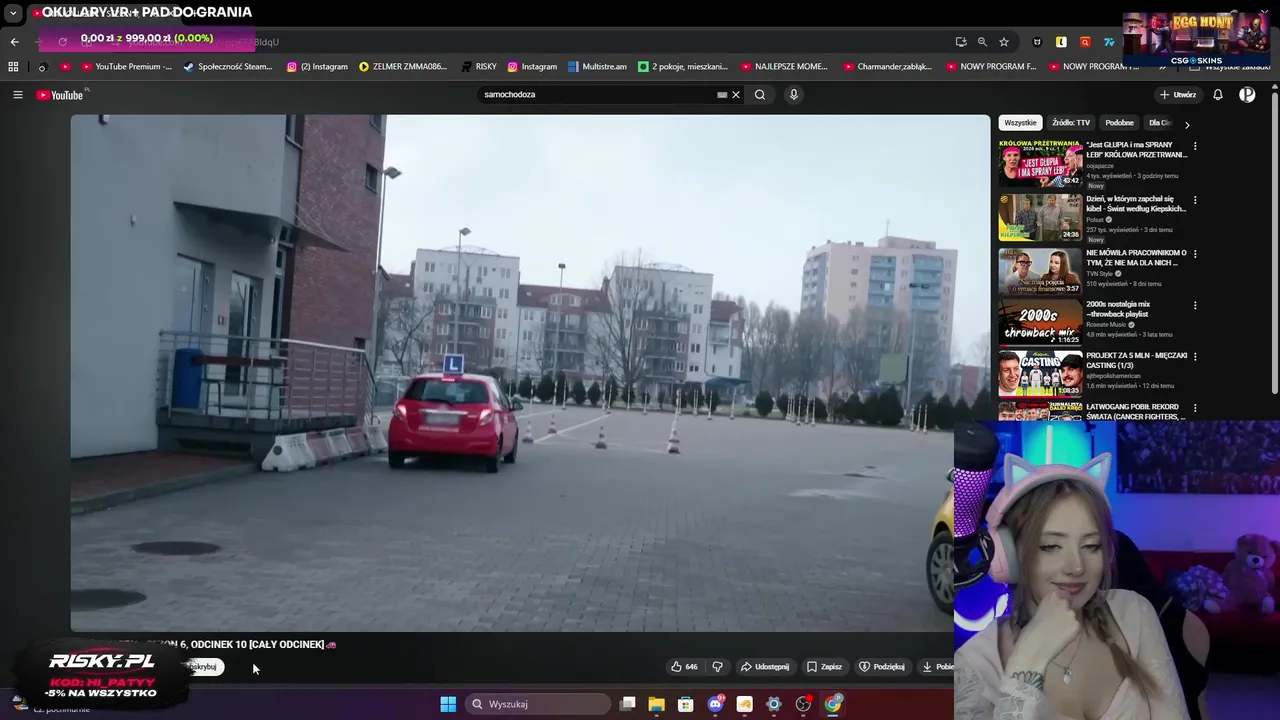This screenshot has width=1280, height=720.
Task: Open the YouTube notifications bell
Action: point(1218,95)
